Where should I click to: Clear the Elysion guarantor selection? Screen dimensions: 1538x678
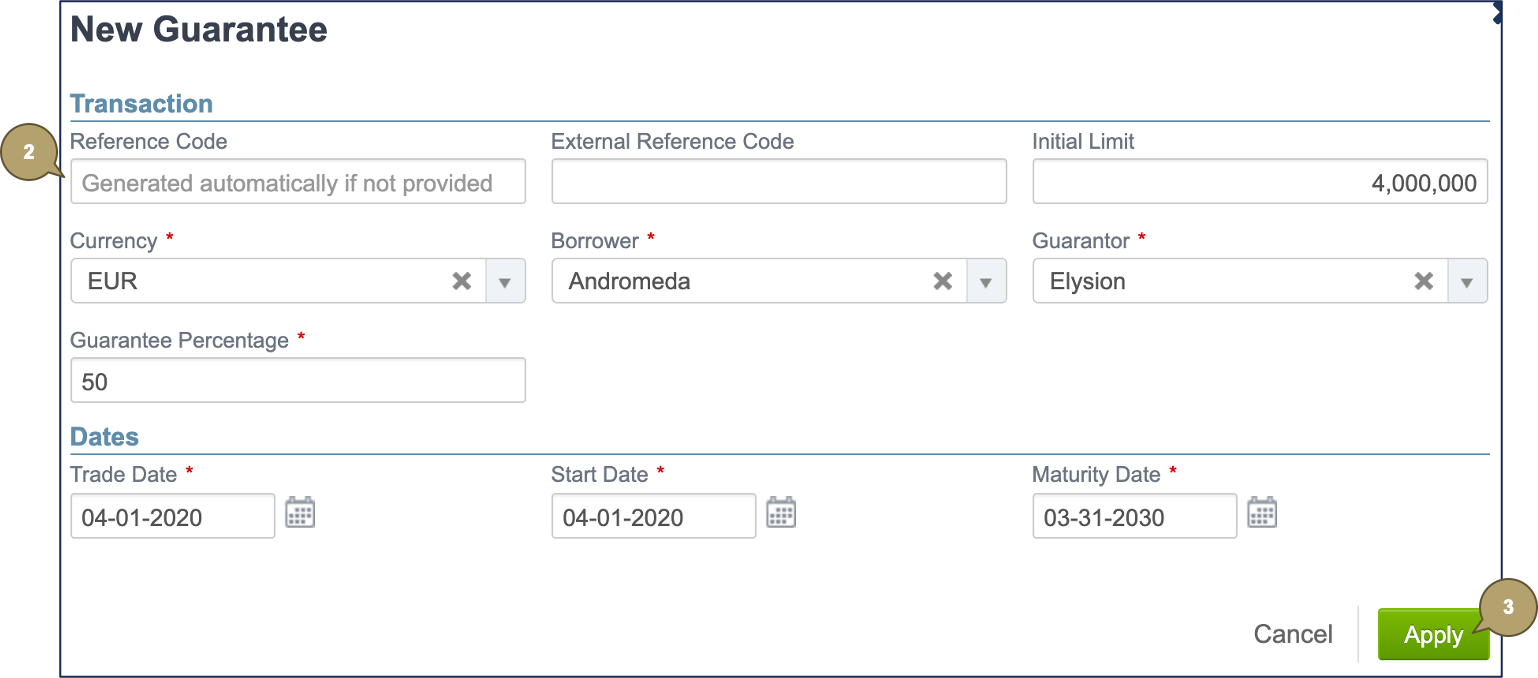click(x=1423, y=281)
